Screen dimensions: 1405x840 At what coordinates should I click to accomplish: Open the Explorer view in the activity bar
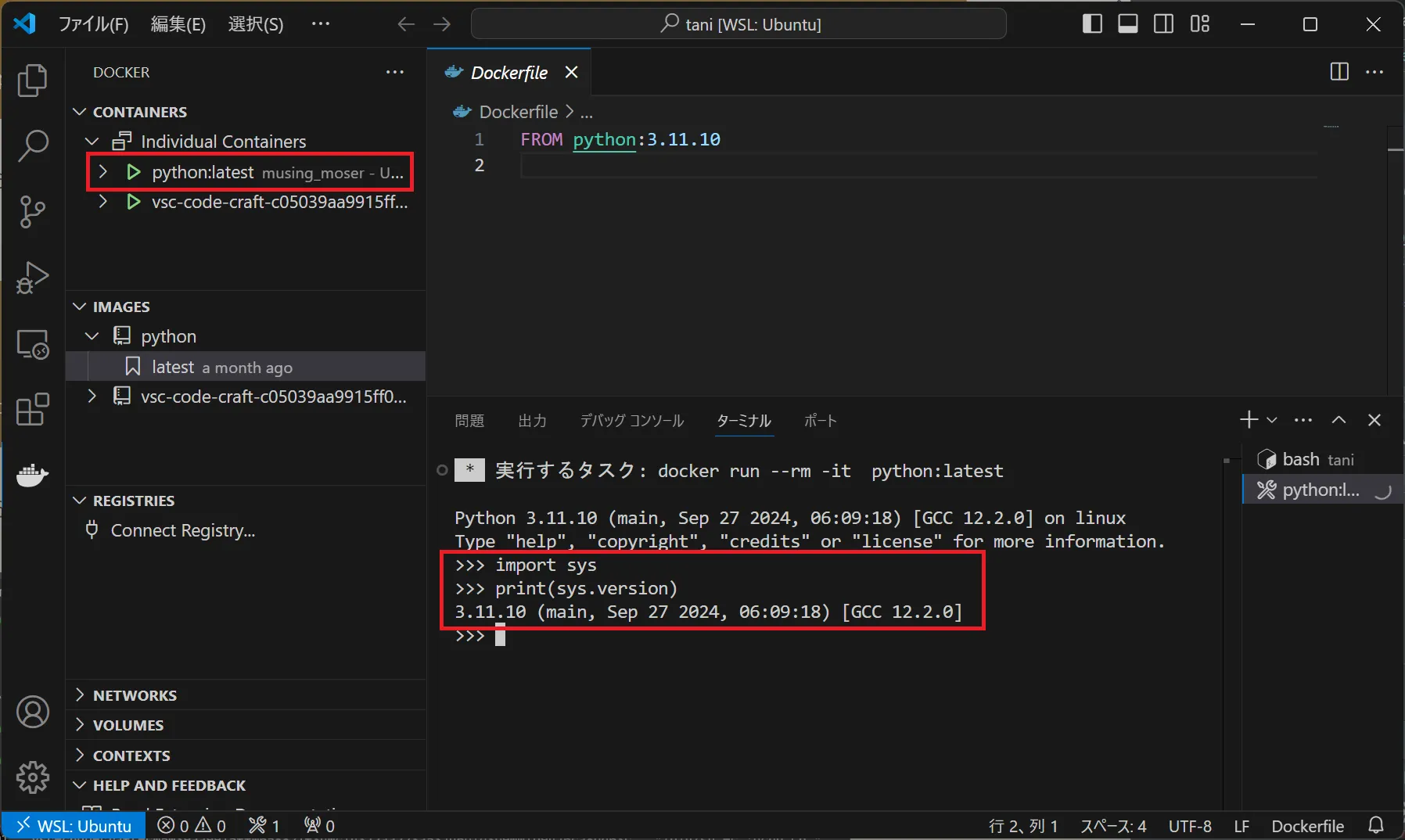click(x=32, y=80)
